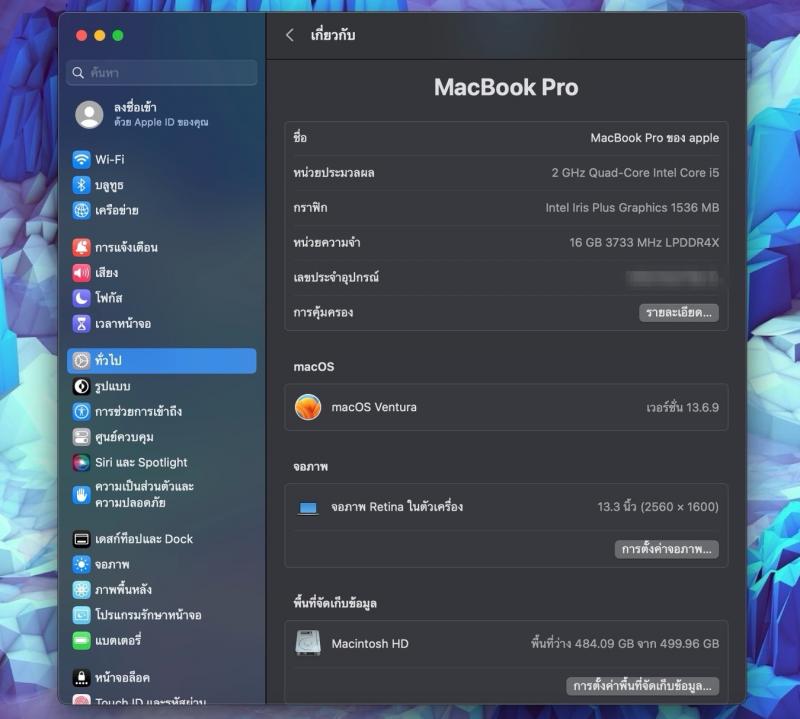Viewport: 800px width, 719px height.
Task: Click the MacBook Pro ของ apple name field
Action: [x=654, y=138]
